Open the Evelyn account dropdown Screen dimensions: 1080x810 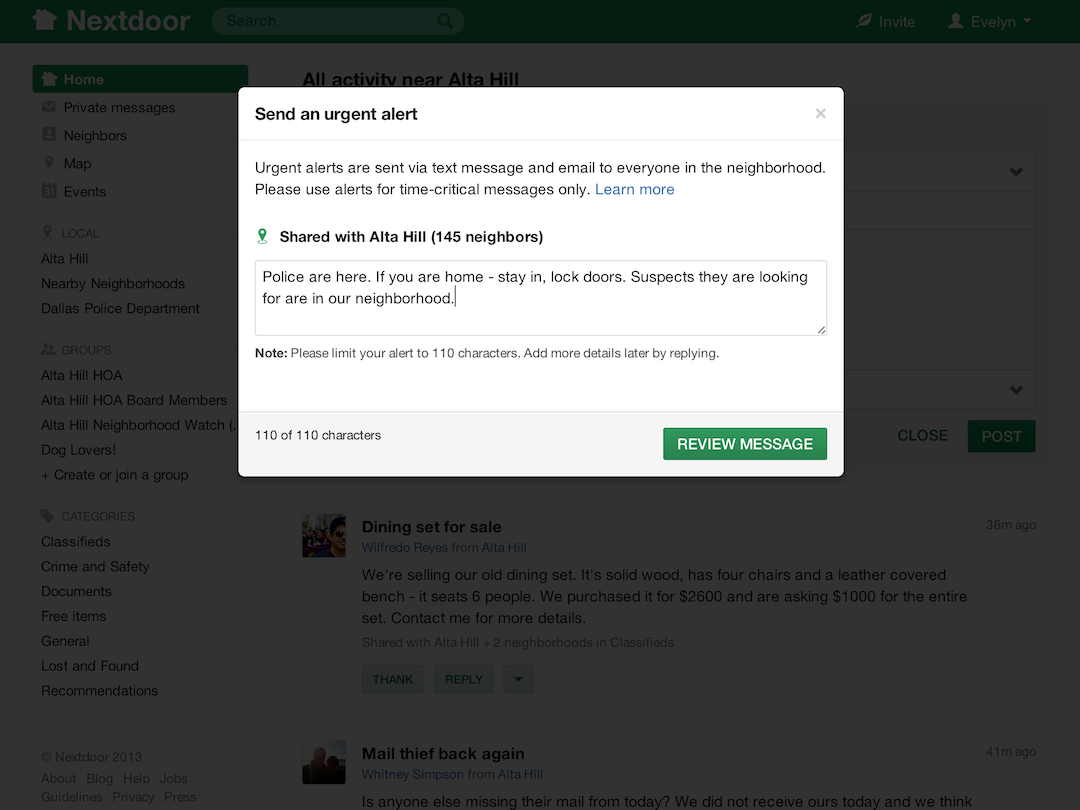pos(990,21)
